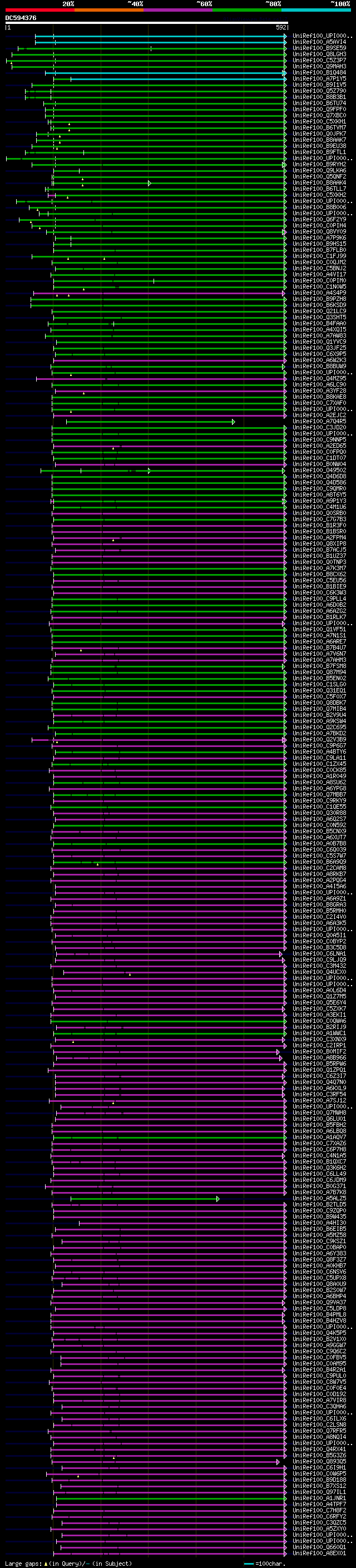Click the UniRef100_A7P9K6 hit label
This screenshot has width=356, height=1568.
tap(319, 238)
